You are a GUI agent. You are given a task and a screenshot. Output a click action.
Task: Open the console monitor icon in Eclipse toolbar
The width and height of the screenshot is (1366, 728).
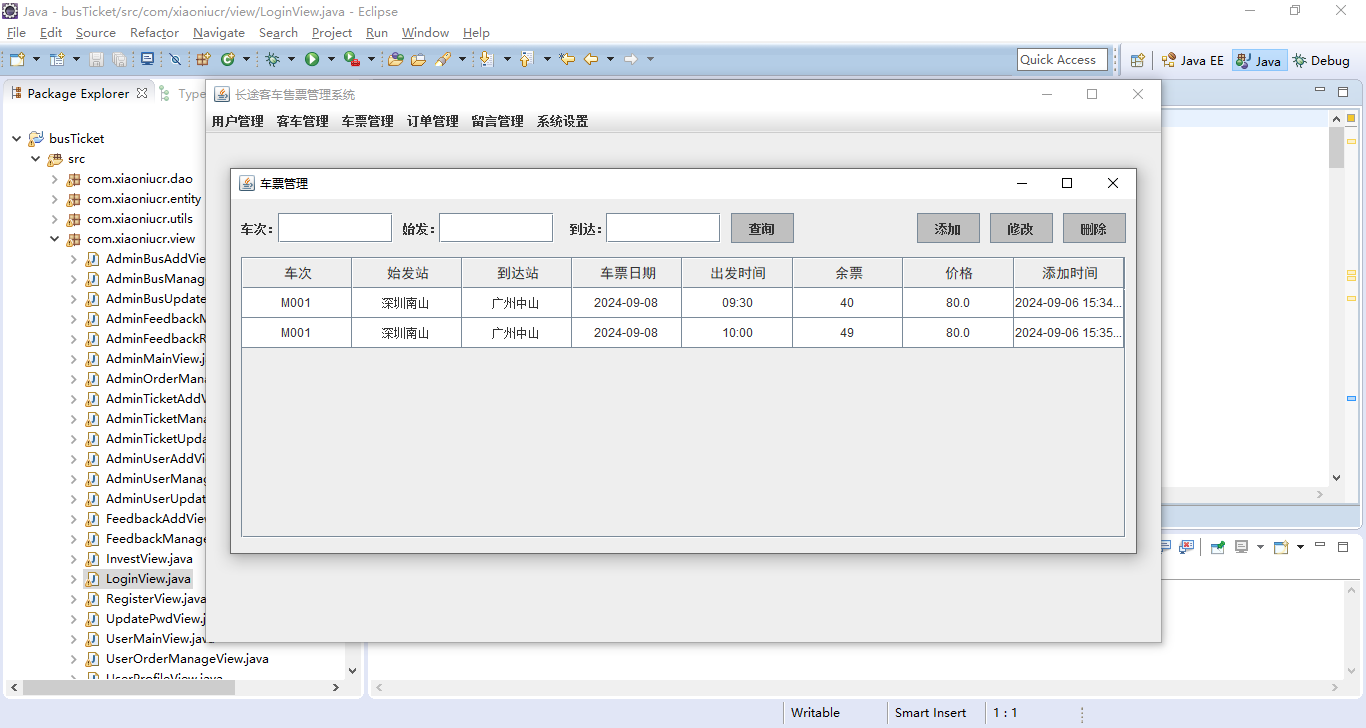coord(147,59)
